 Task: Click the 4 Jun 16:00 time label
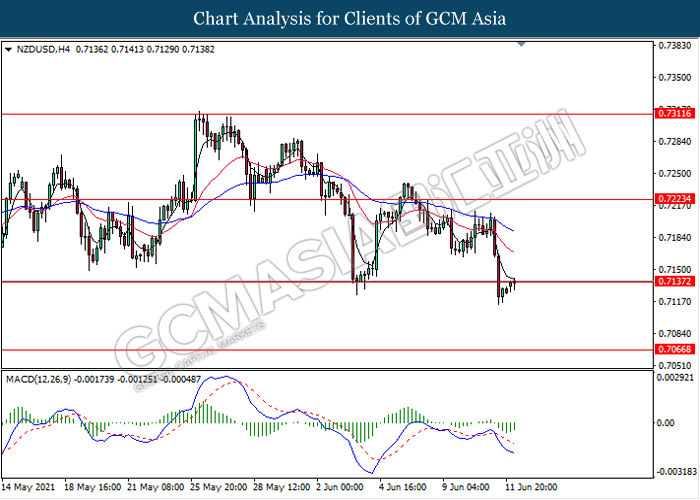(x=403, y=487)
